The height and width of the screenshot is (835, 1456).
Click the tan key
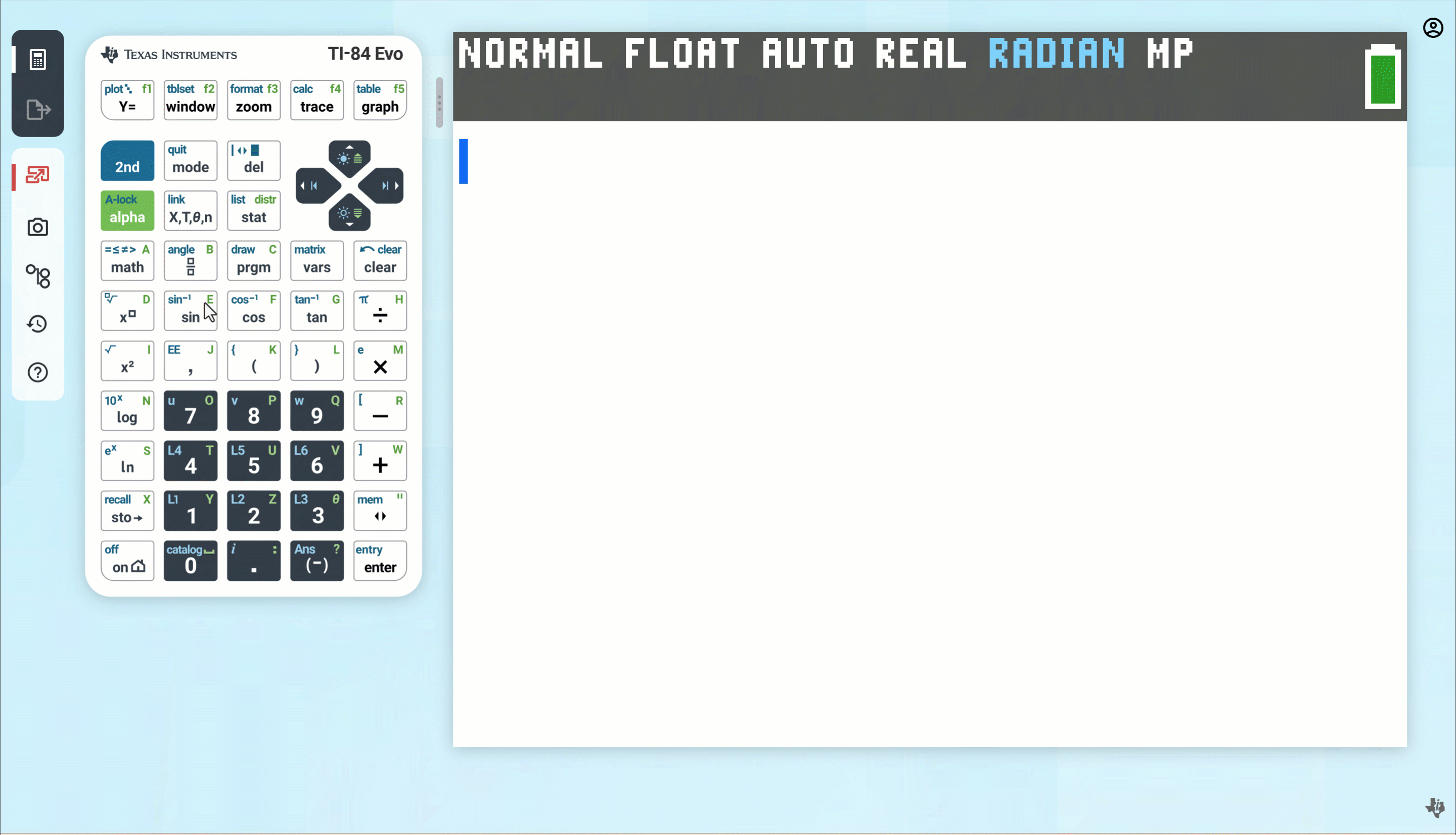(x=317, y=310)
